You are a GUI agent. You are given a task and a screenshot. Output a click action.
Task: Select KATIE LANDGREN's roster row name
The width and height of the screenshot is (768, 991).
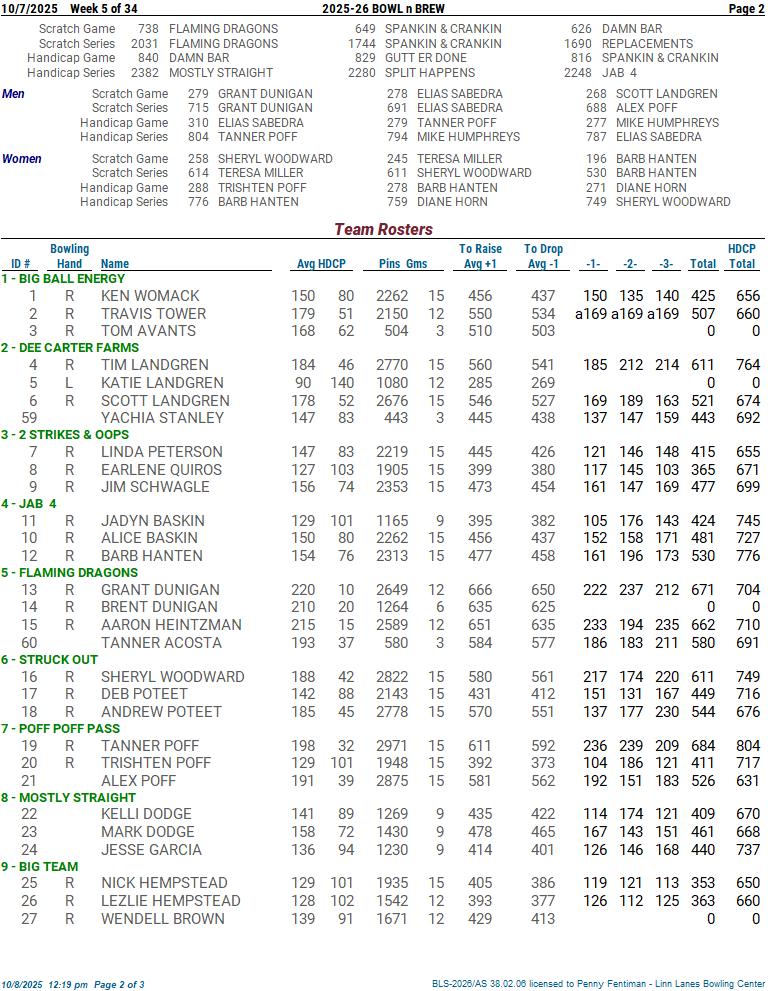pos(162,383)
